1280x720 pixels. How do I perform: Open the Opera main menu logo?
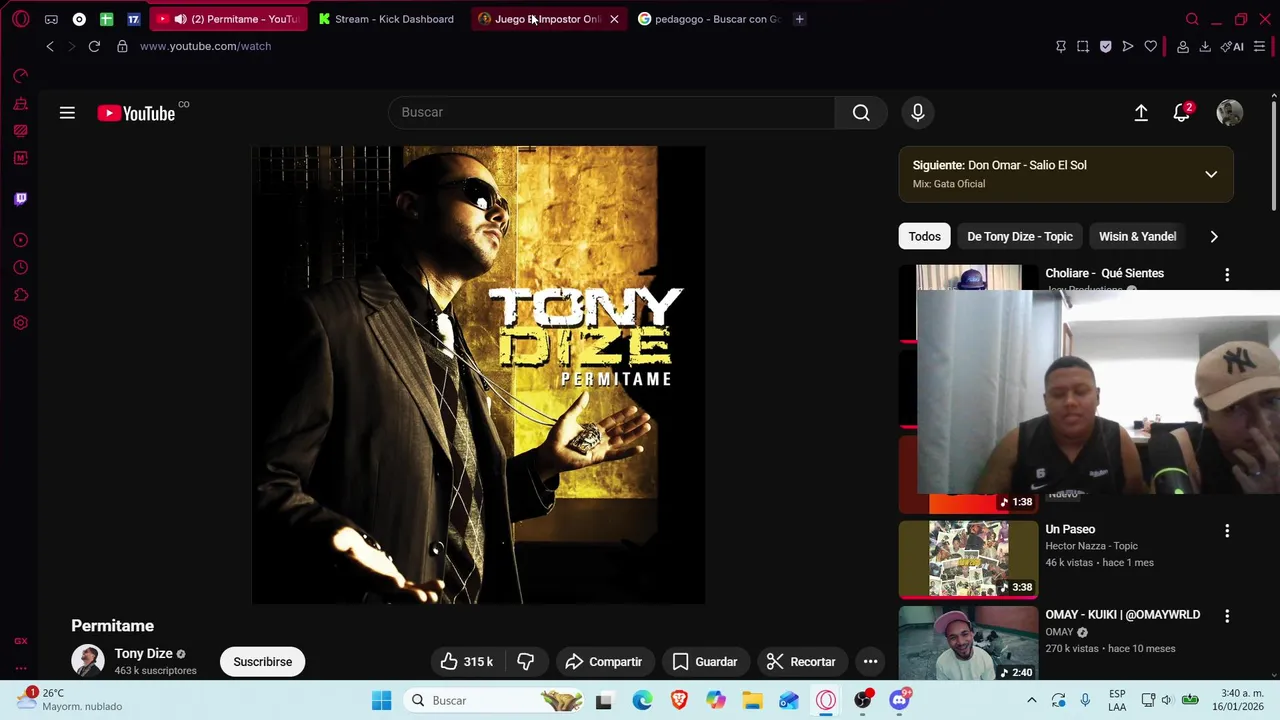pyautogui.click(x=20, y=19)
